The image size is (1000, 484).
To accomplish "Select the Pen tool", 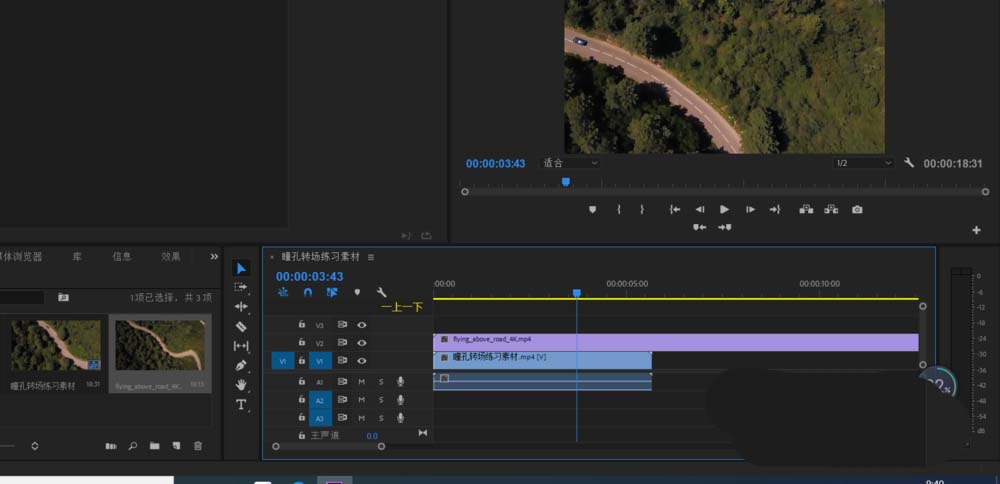I will coord(241,365).
